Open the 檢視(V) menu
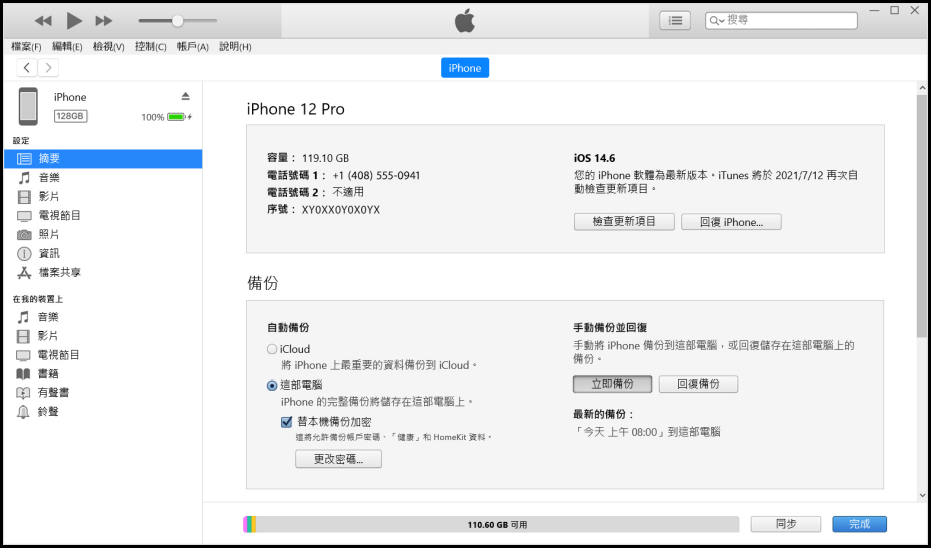 (108, 46)
